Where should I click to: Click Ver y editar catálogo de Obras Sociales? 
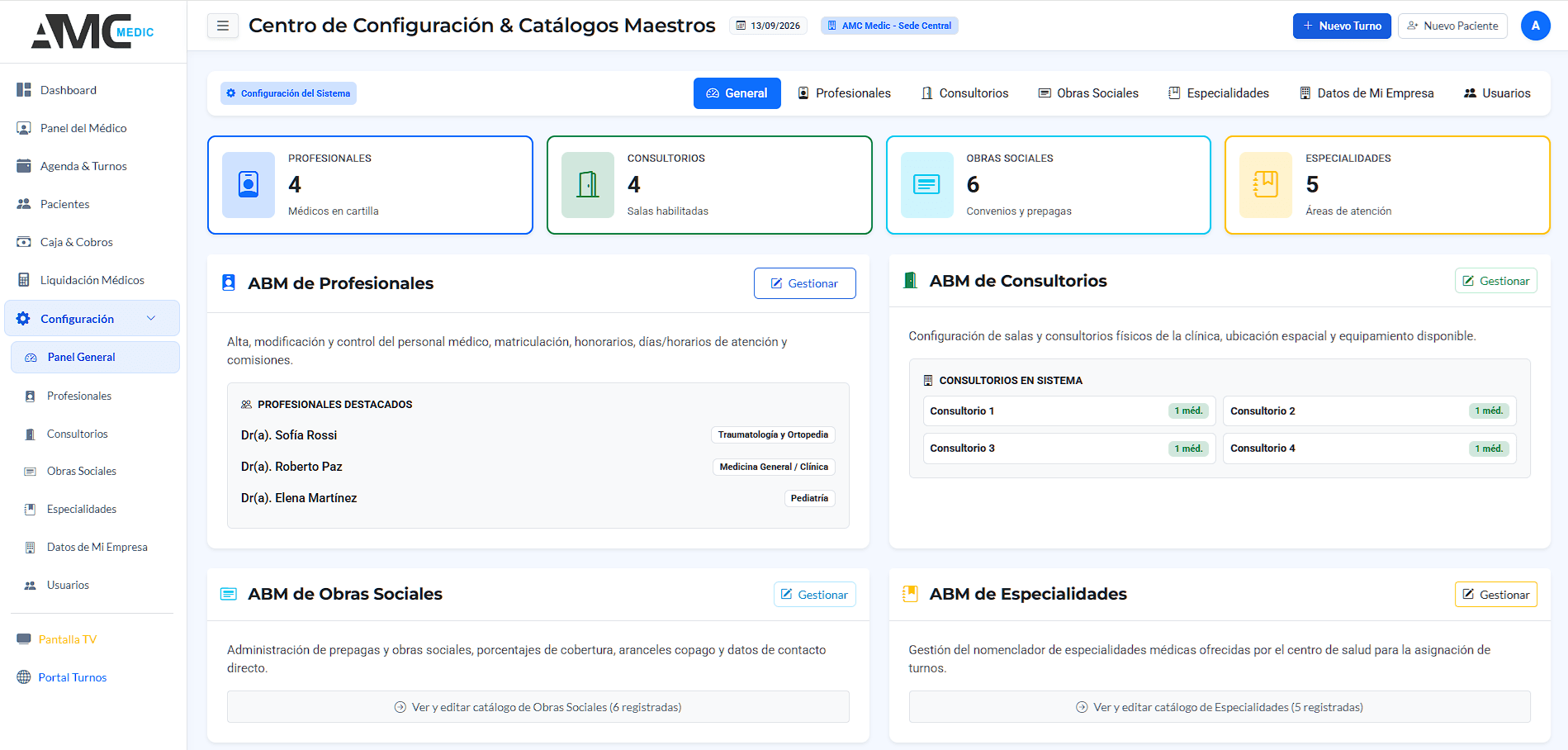(538, 707)
